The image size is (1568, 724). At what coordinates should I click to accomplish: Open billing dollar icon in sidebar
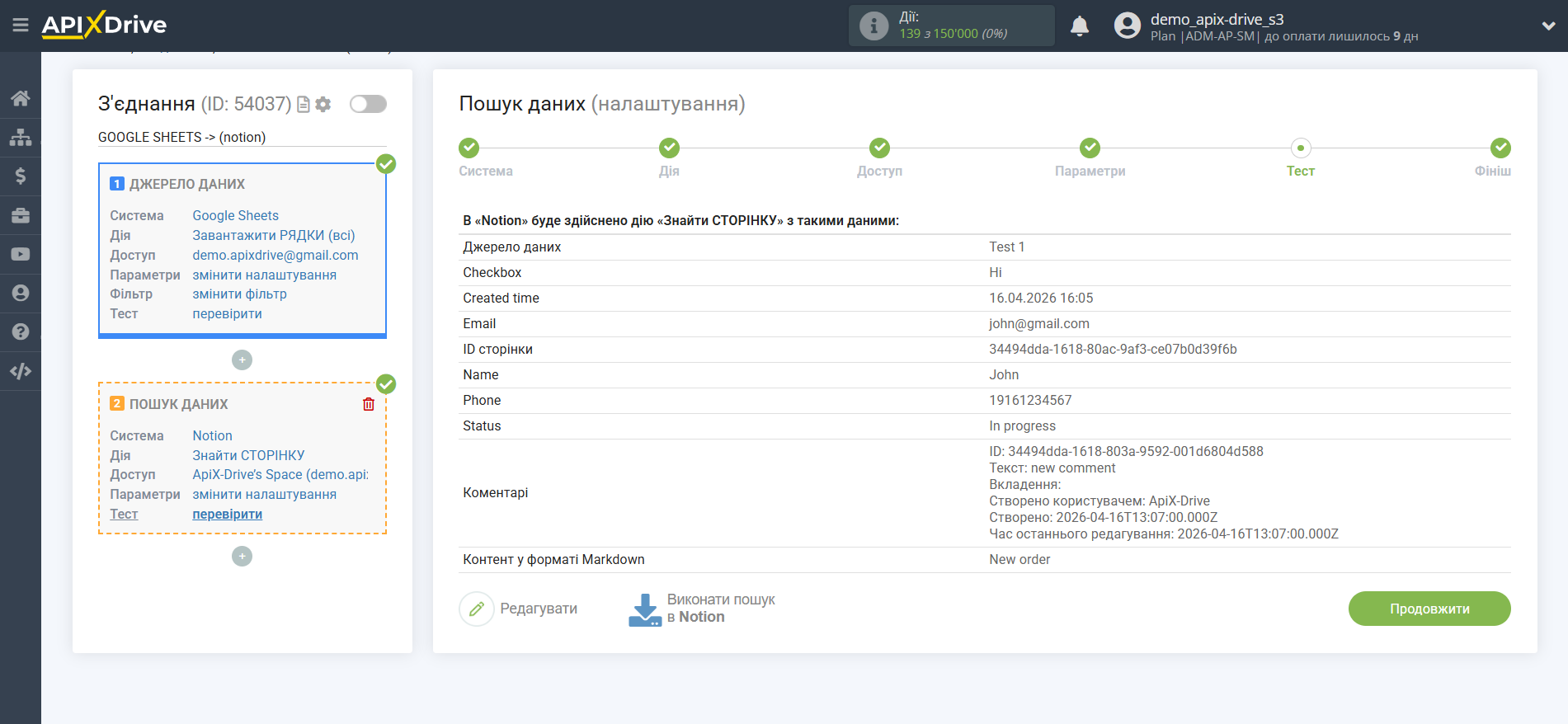[x=21, y=176]
